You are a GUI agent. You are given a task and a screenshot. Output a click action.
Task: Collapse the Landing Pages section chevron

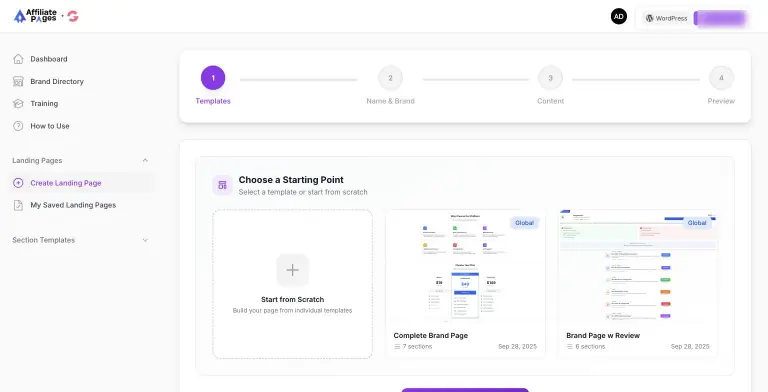click(x=145, y=160)
